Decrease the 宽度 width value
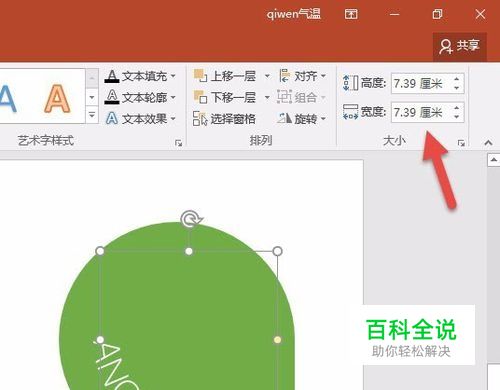Viewport: 500px width, 390px height. 457,117
